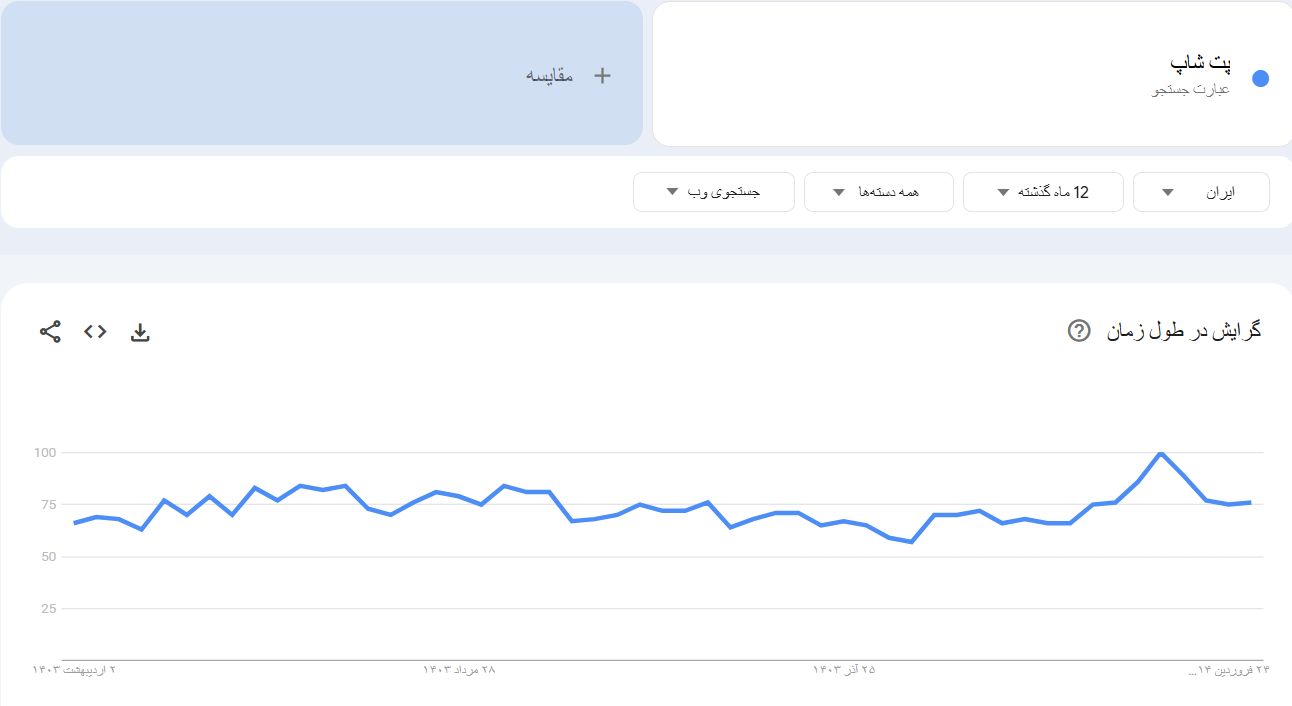Open the help question mark icon
This screenshot has height=706, width=1292.
coord(1079,331)
